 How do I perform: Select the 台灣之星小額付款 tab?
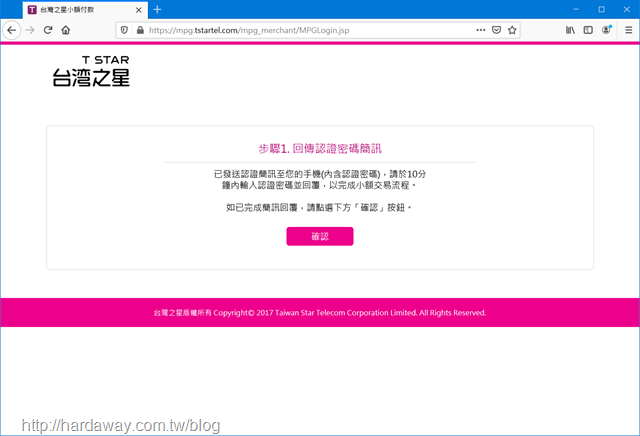tap(85, 10)
